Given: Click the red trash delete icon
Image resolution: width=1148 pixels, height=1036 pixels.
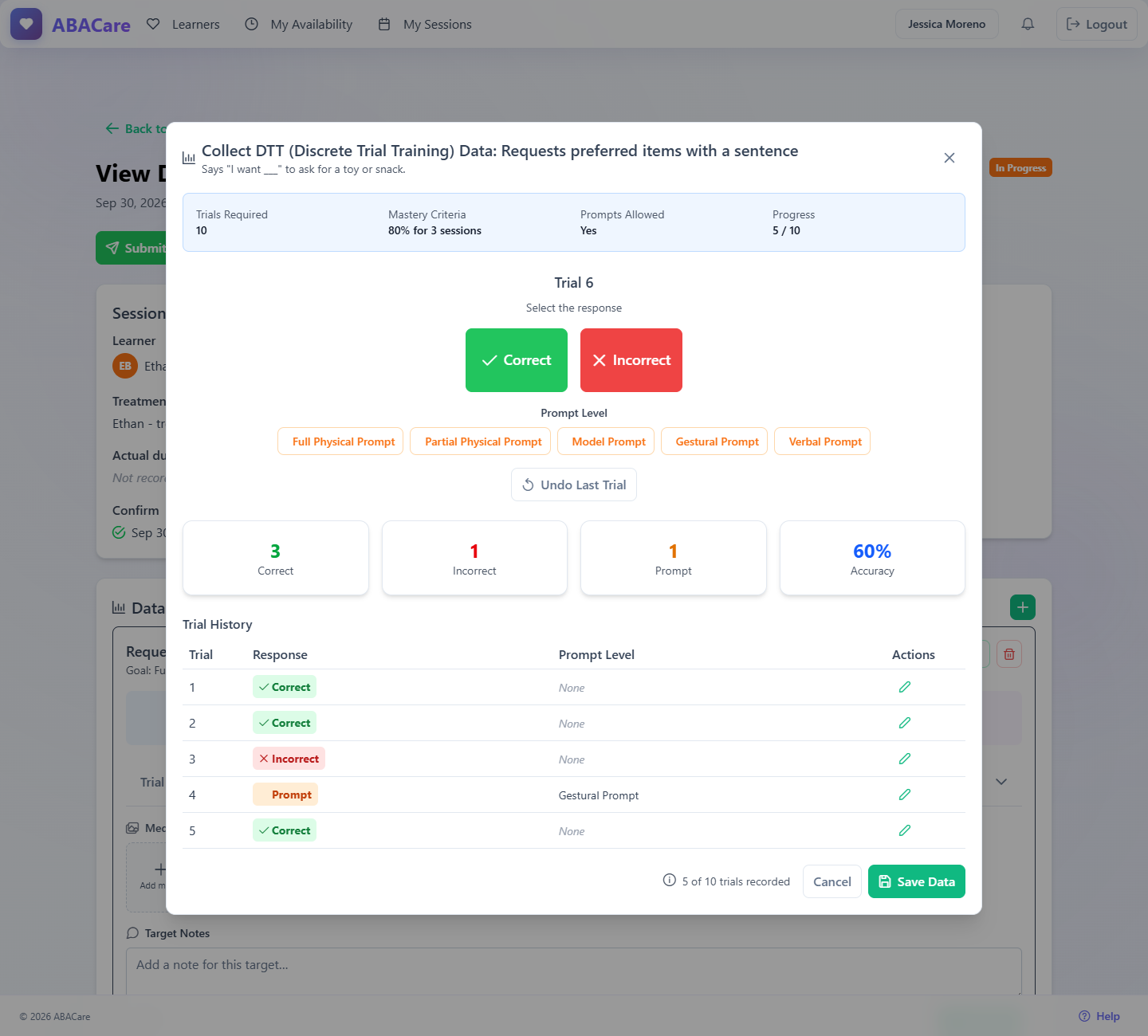Looking at the screenshot, I should 1009,654.
